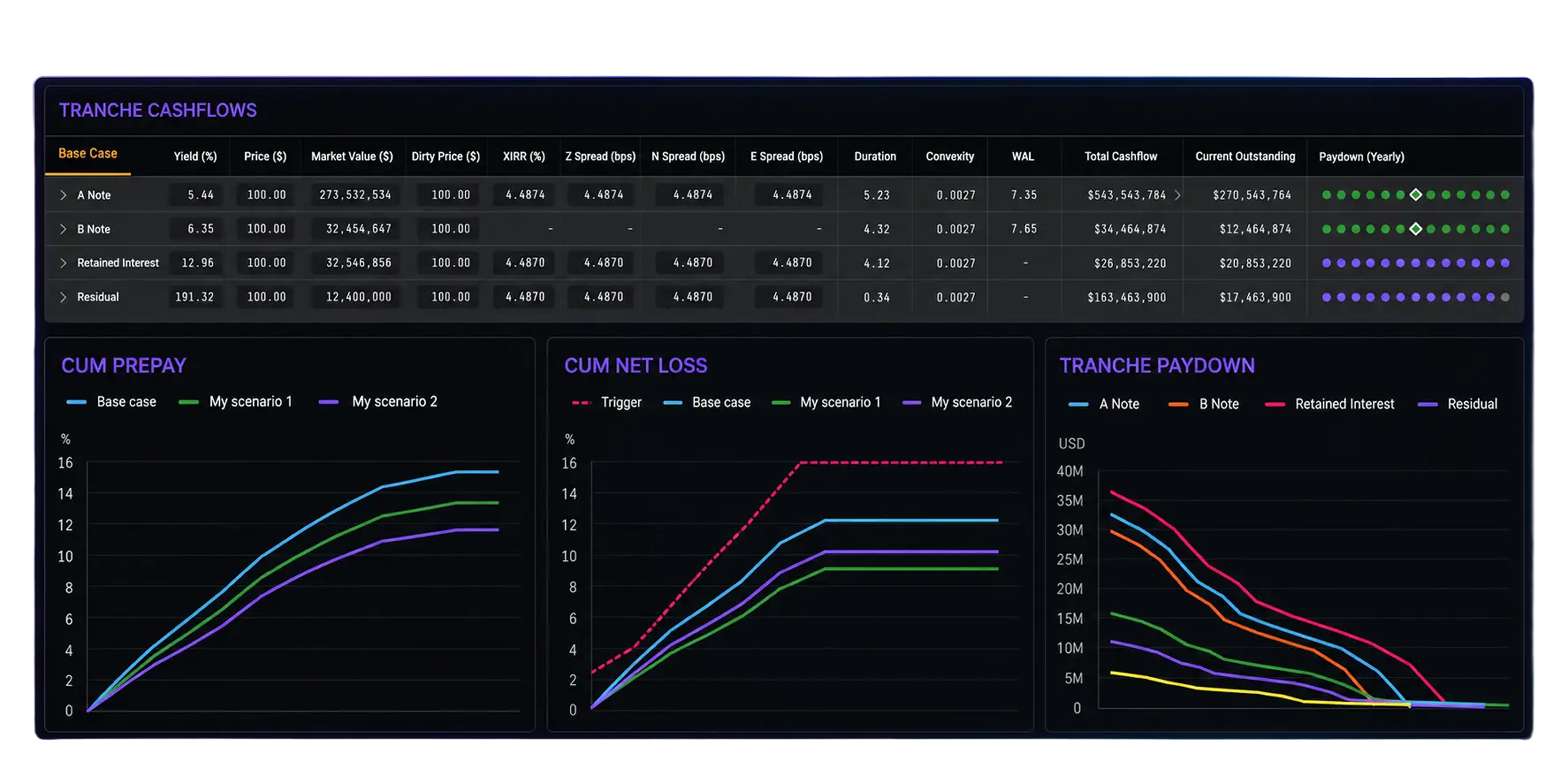Screen dimensions: 1568x784
Task: Click the A Note WAL value 7.35
Action: tap(1024, 195)
